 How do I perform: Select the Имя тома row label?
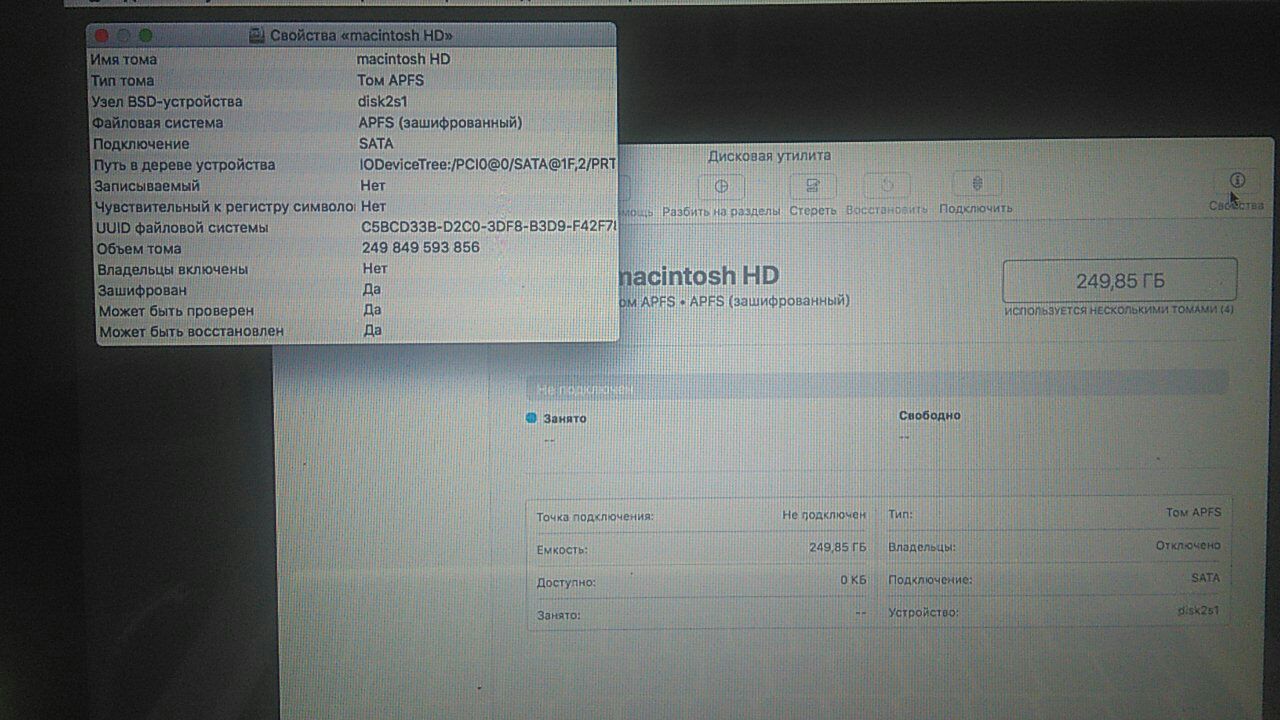(124, 59)
